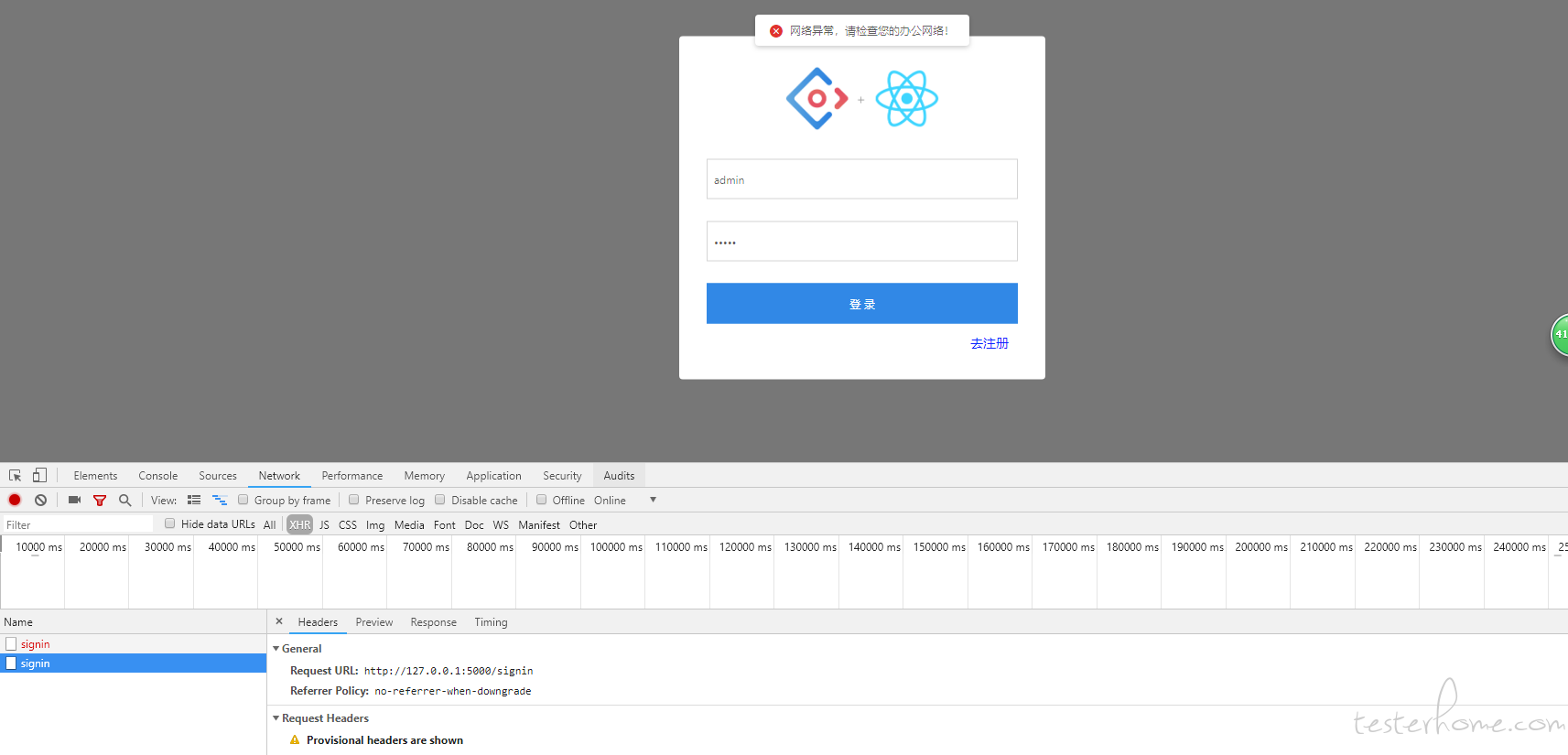Screen dimensions: 1568x755
Task: Enable capture screenshots camera icon
Action: pyautogui.click(x=74, y=500)
